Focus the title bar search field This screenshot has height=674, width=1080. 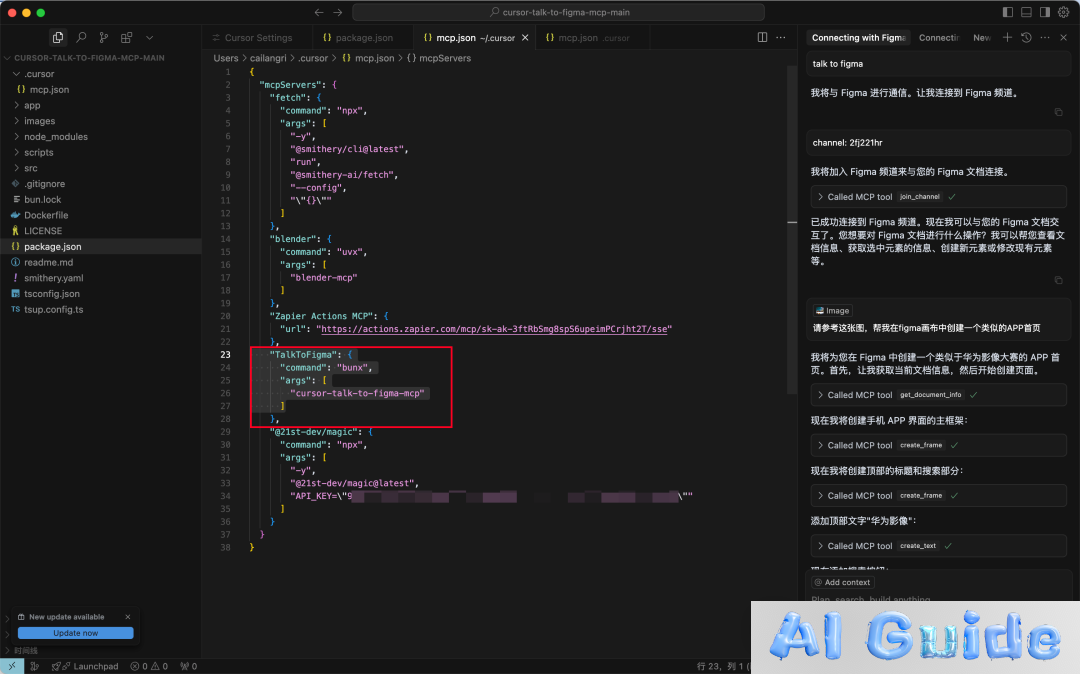coord(559,12)
